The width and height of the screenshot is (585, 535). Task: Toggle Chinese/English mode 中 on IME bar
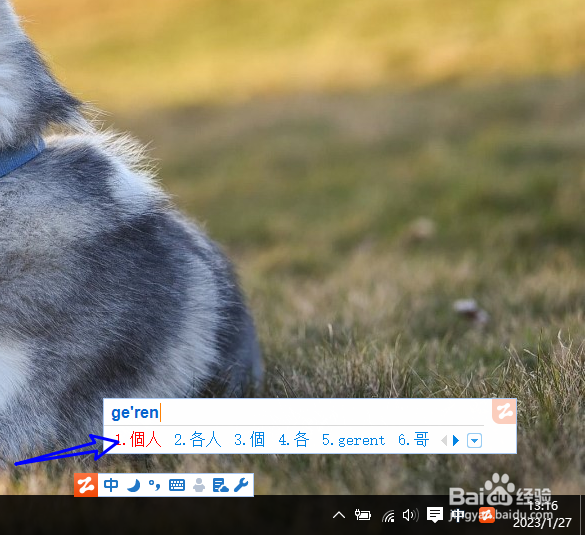[x=111, y=485]
